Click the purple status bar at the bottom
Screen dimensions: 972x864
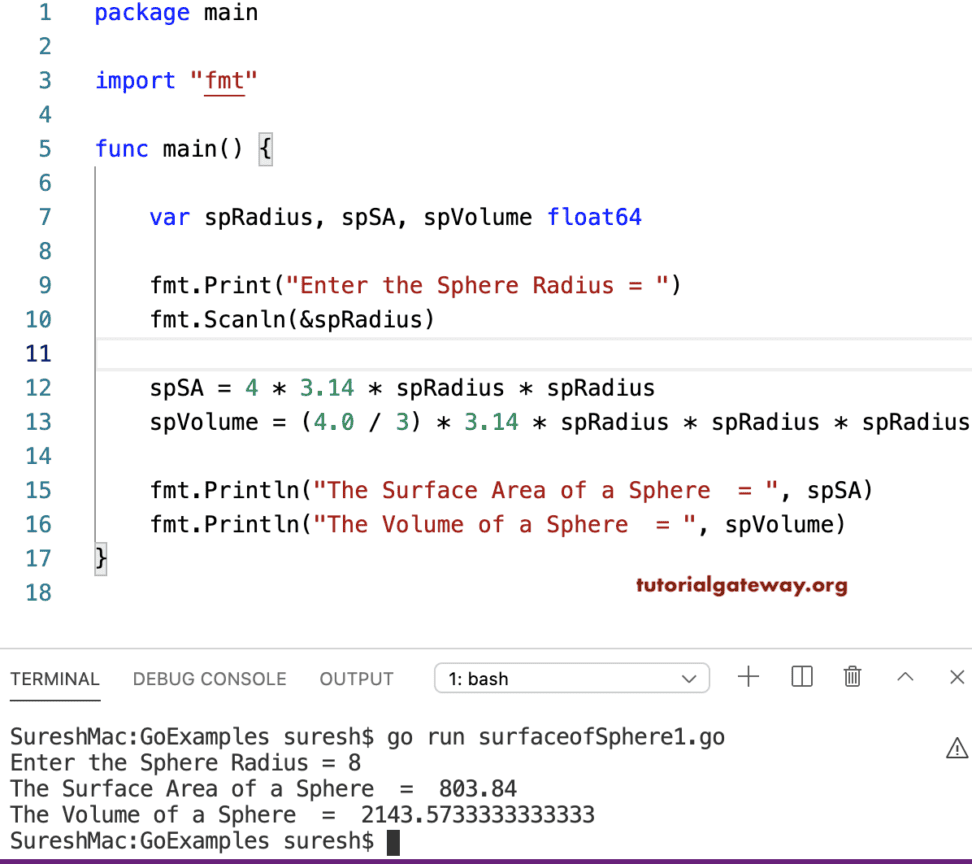coord(486,860)
